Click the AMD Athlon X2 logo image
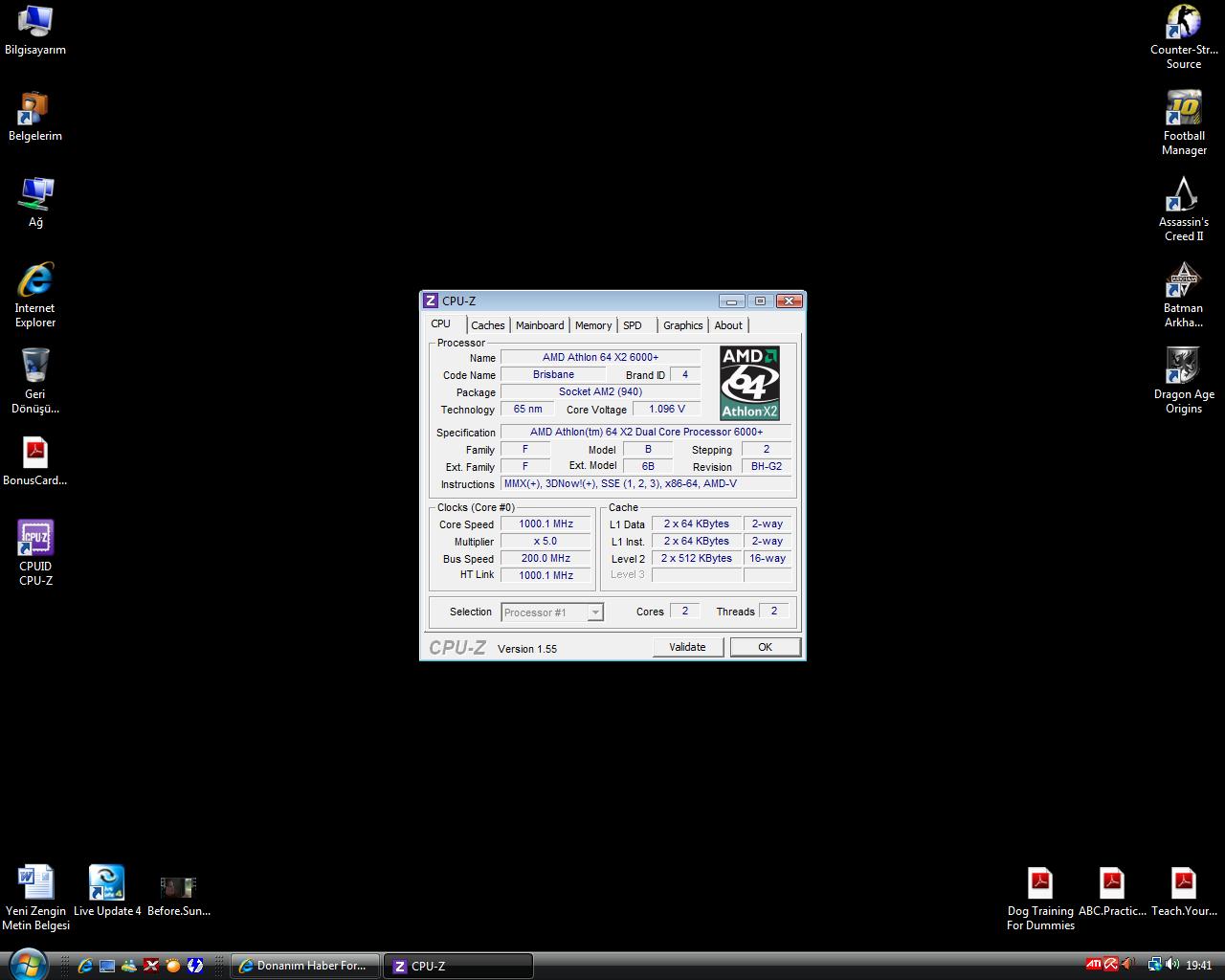The width and height of the screenshot is (1225, 980). click(x=749, y=383)
